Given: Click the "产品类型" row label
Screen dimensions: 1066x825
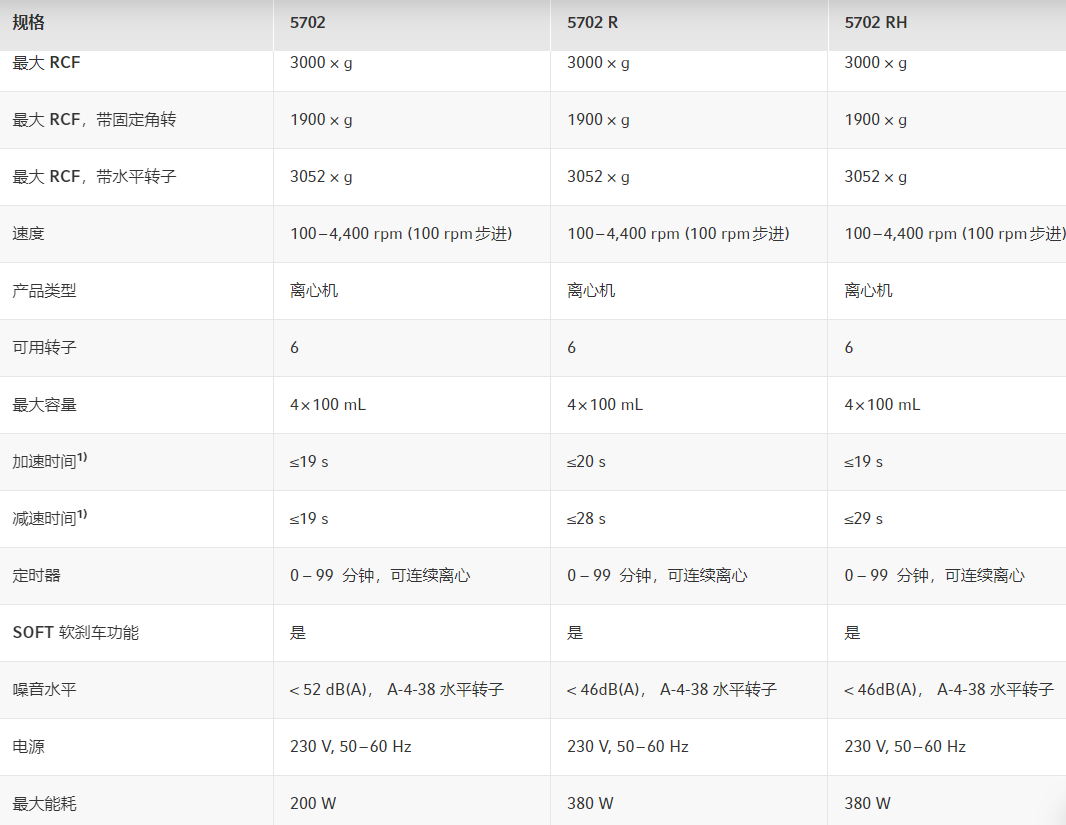Looking at the screenshot, I should click(x=44, y=291).
